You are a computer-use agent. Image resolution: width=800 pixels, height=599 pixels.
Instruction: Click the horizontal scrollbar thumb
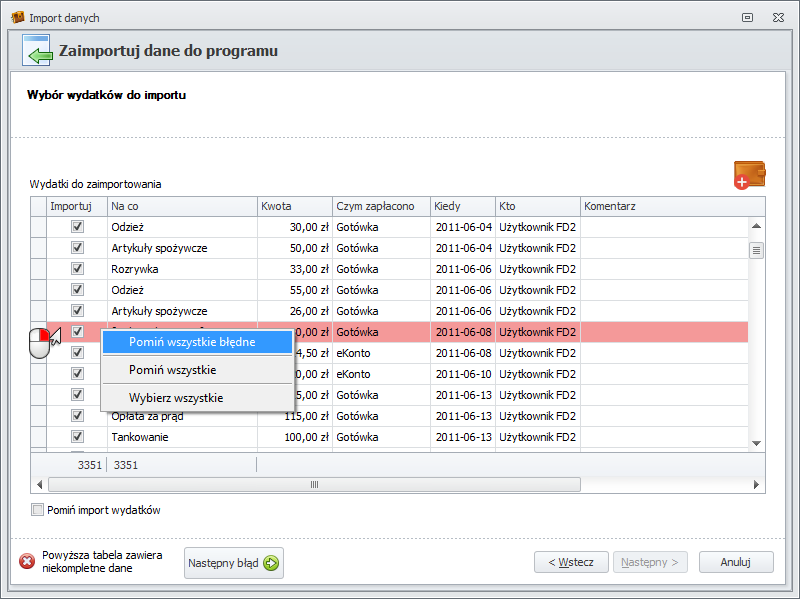click(314, 484)
